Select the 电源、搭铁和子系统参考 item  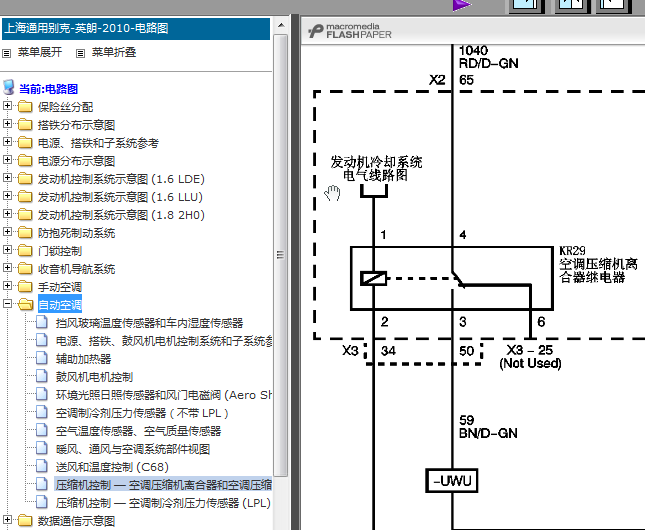[98, 143]
